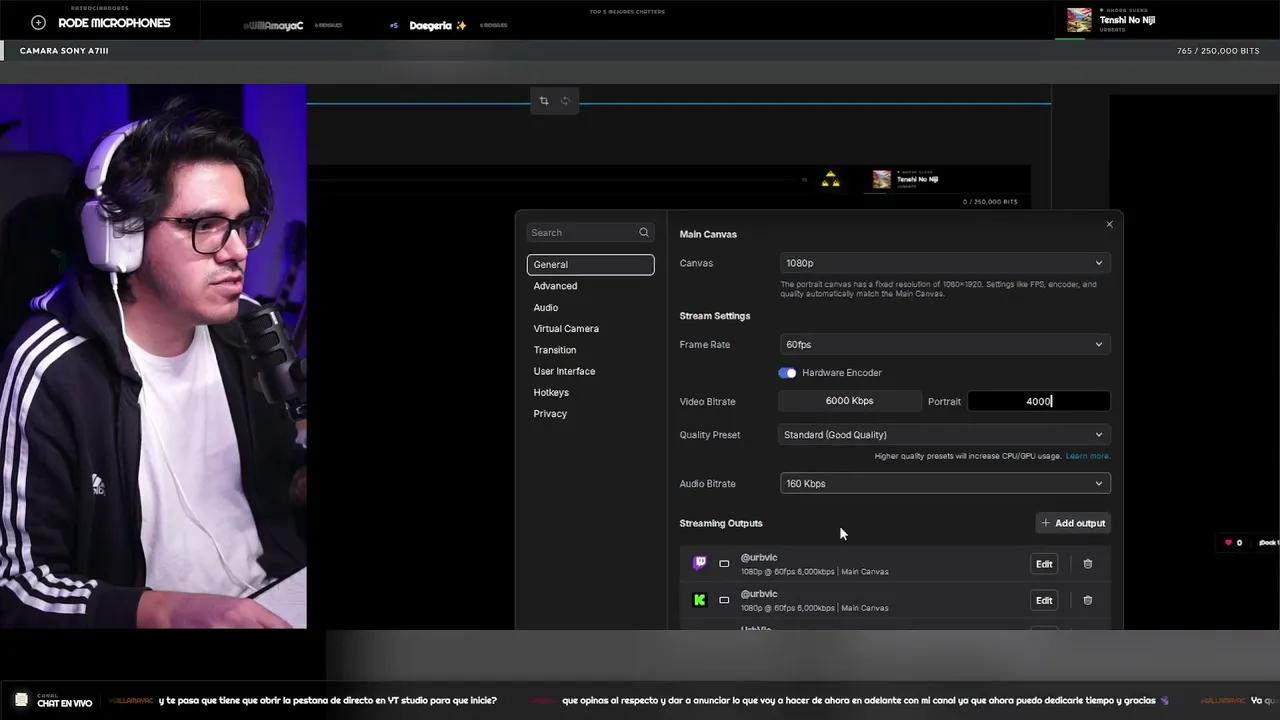
Task: Click the Portrait bitrate field showing 4000
Action: click(1039, 401)
